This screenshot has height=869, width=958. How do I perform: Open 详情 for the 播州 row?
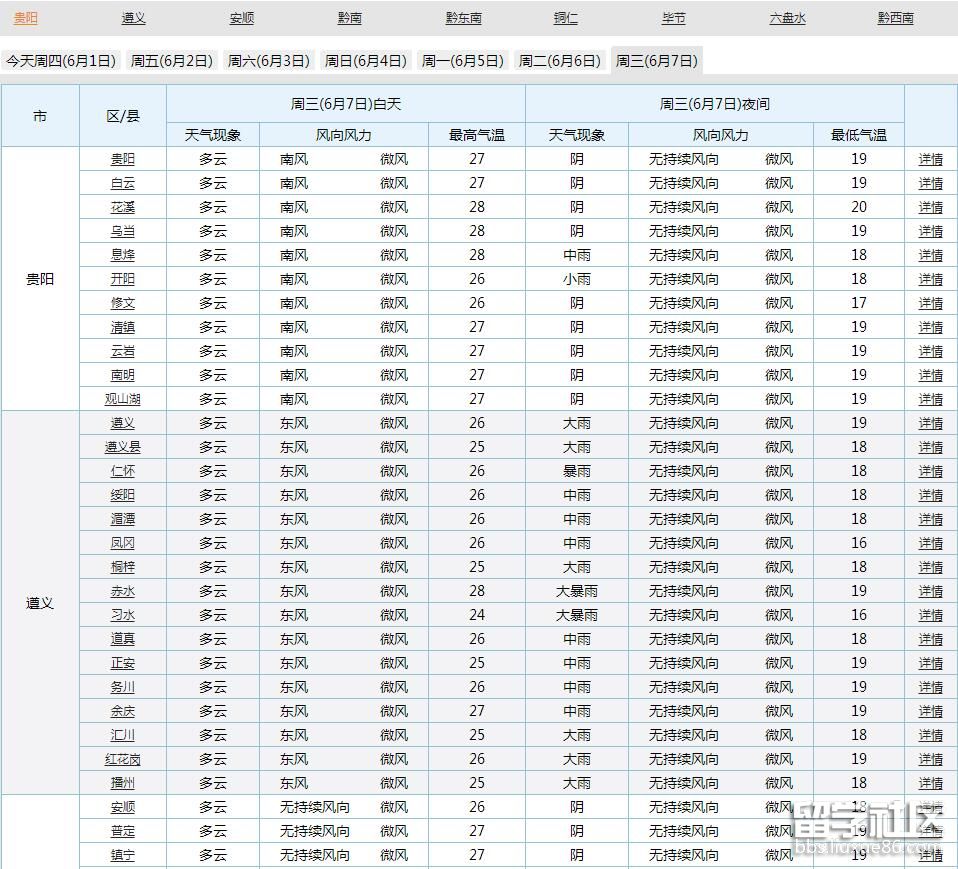tap(930, 783)
